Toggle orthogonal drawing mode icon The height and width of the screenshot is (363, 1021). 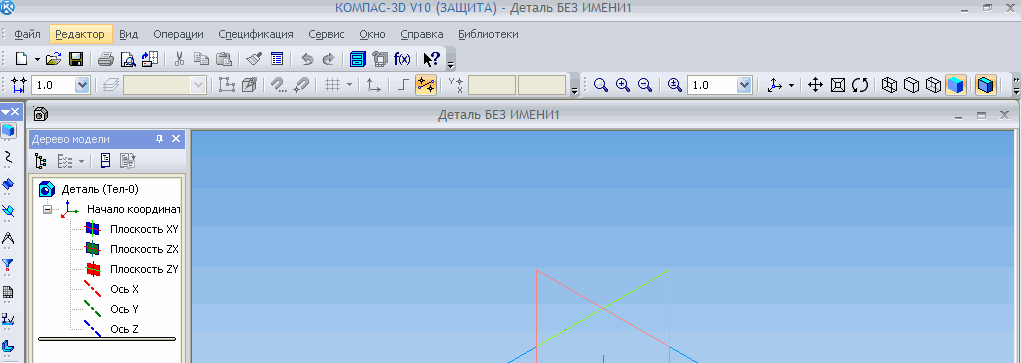404,85
